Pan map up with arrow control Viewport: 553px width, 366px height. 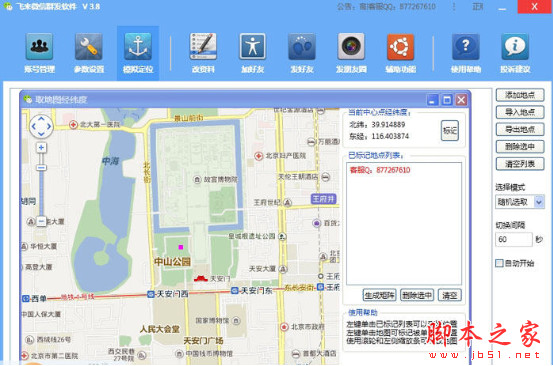(x=41, y=119)
